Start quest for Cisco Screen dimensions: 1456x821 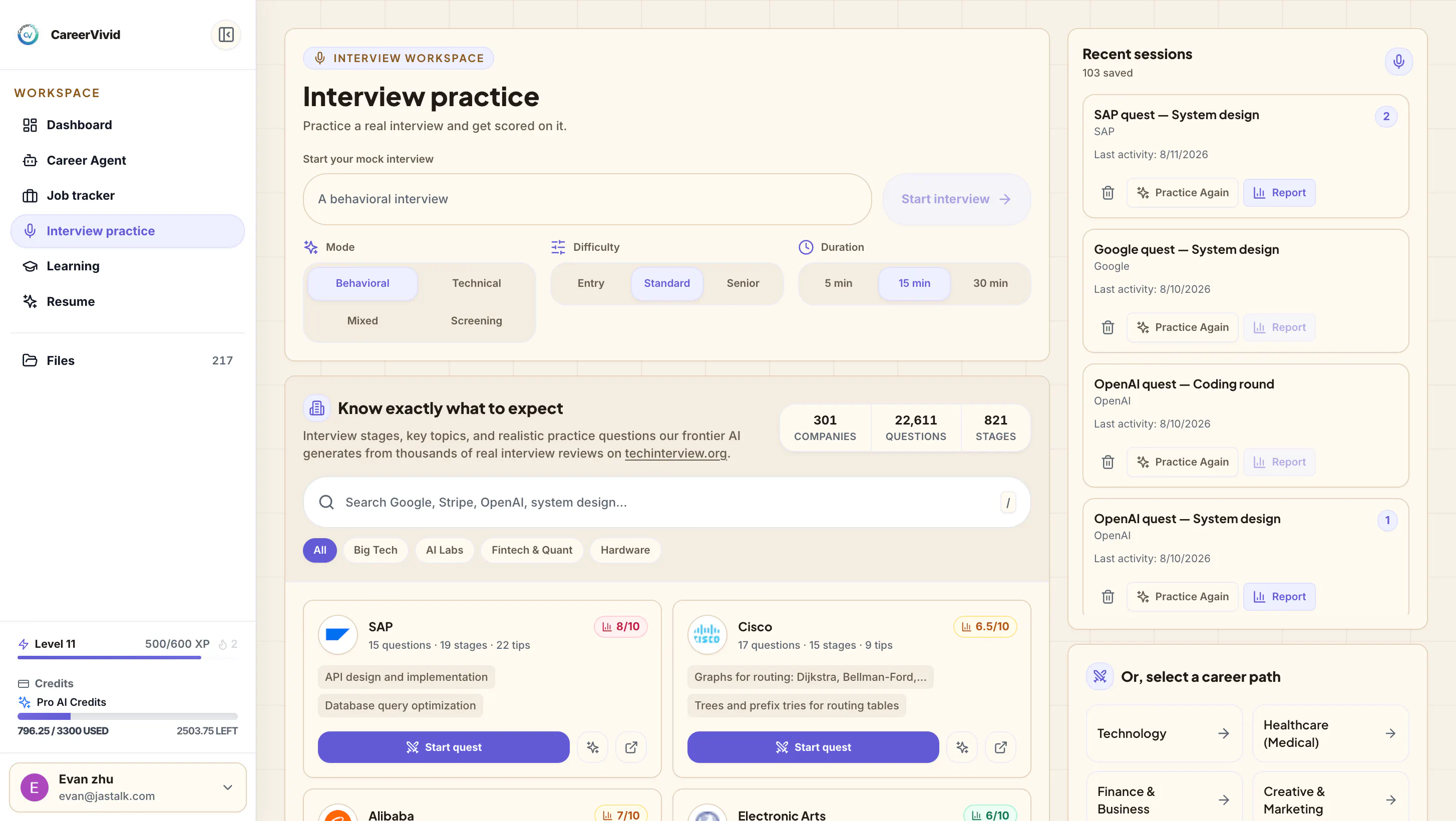point(813,747)
